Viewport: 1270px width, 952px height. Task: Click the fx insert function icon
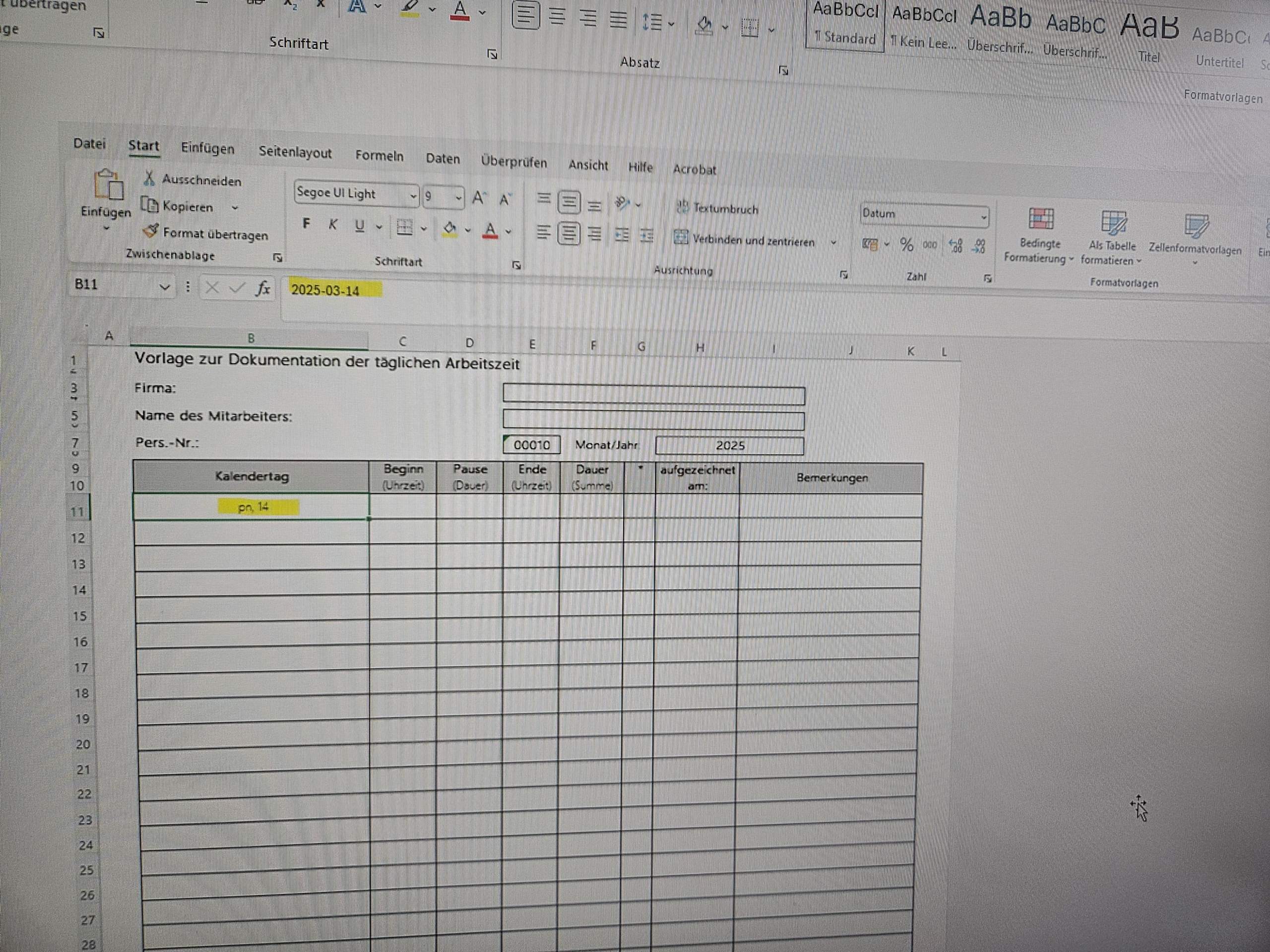(x=263, y=288)
